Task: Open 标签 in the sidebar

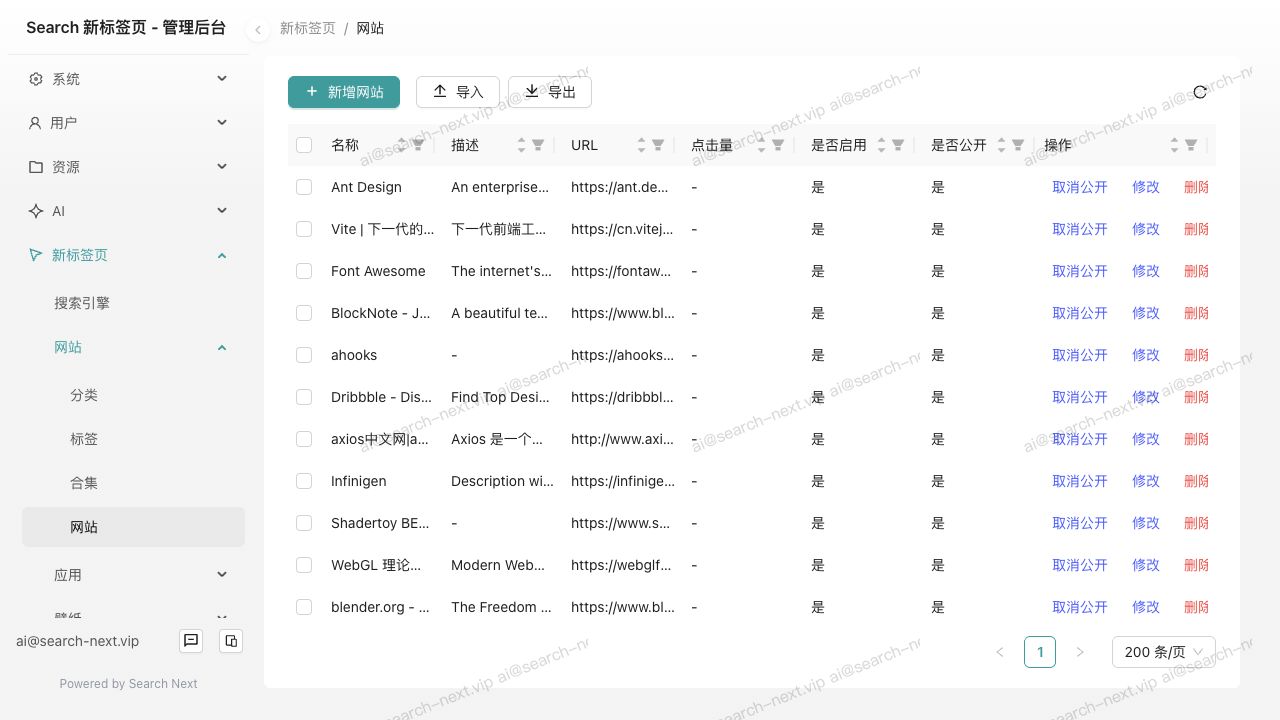Action: [x=84, y=439]
